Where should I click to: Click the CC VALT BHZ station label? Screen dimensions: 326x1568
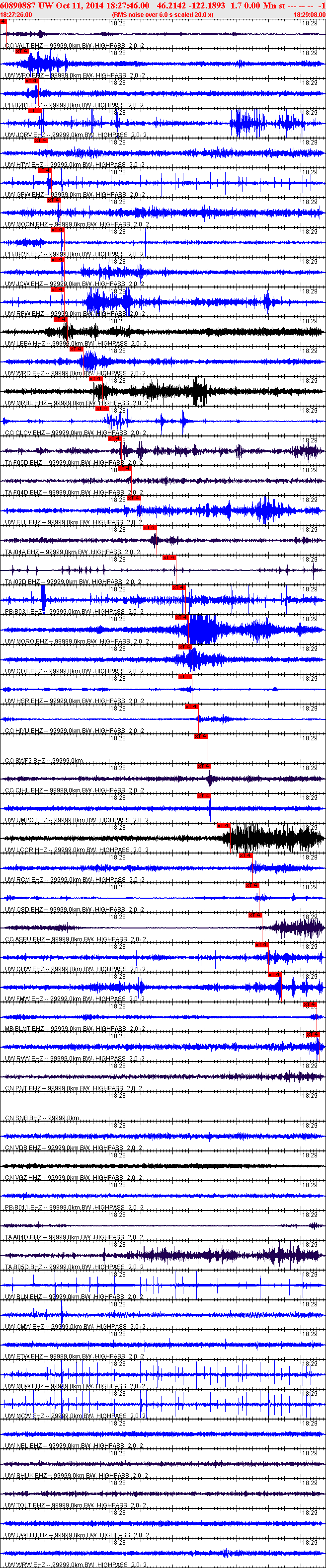tap(24, 46)
